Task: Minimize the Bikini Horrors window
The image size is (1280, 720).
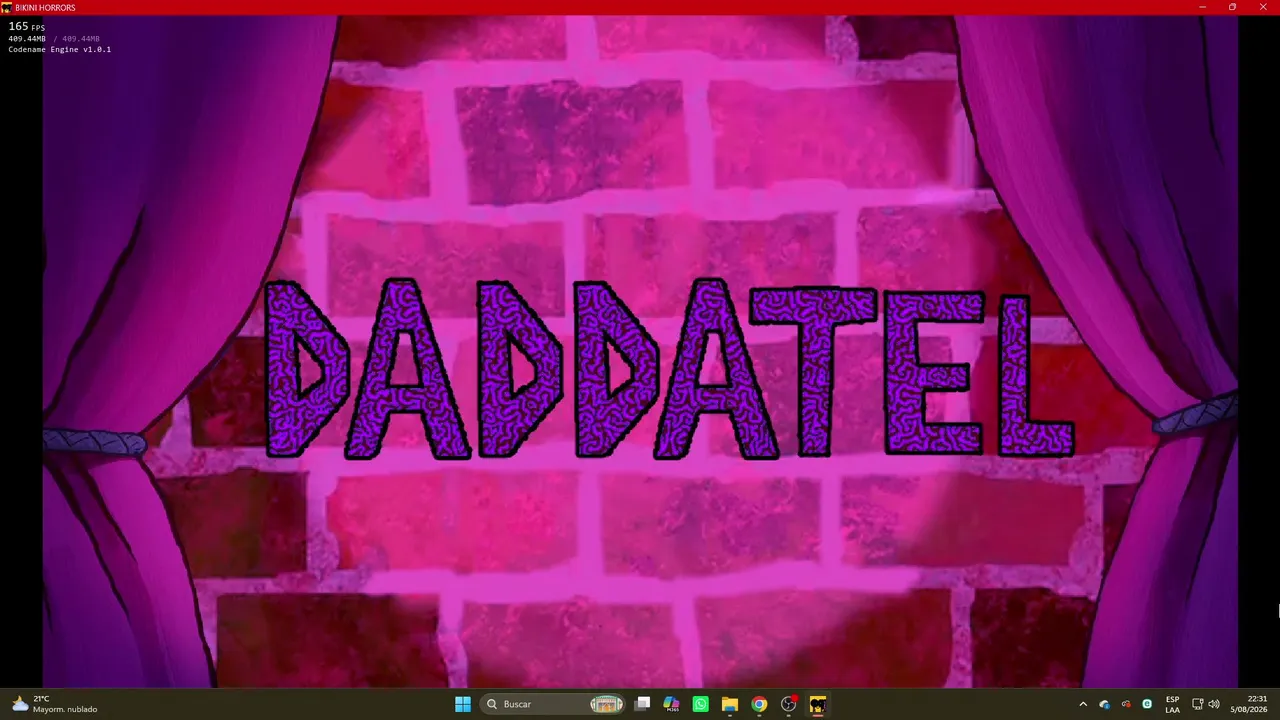Action: coord(1203,7)
